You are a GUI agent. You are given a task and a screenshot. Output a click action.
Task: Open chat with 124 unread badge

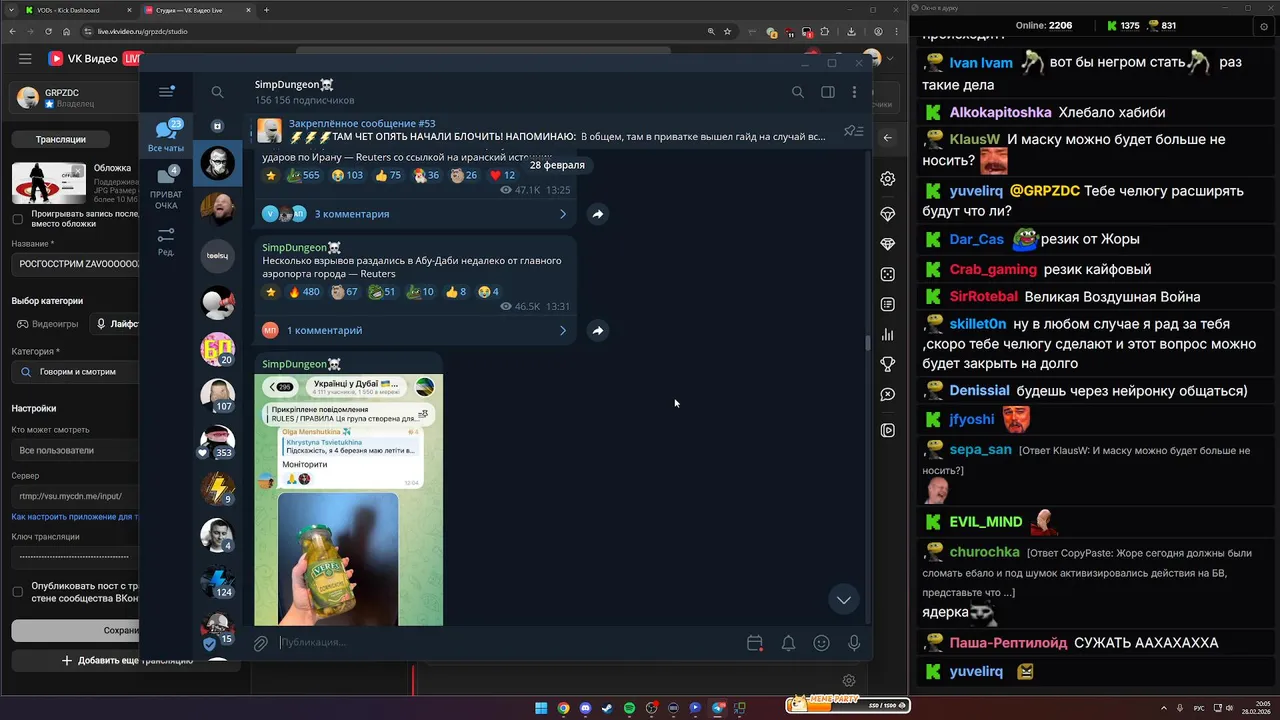tap(217, 582)
